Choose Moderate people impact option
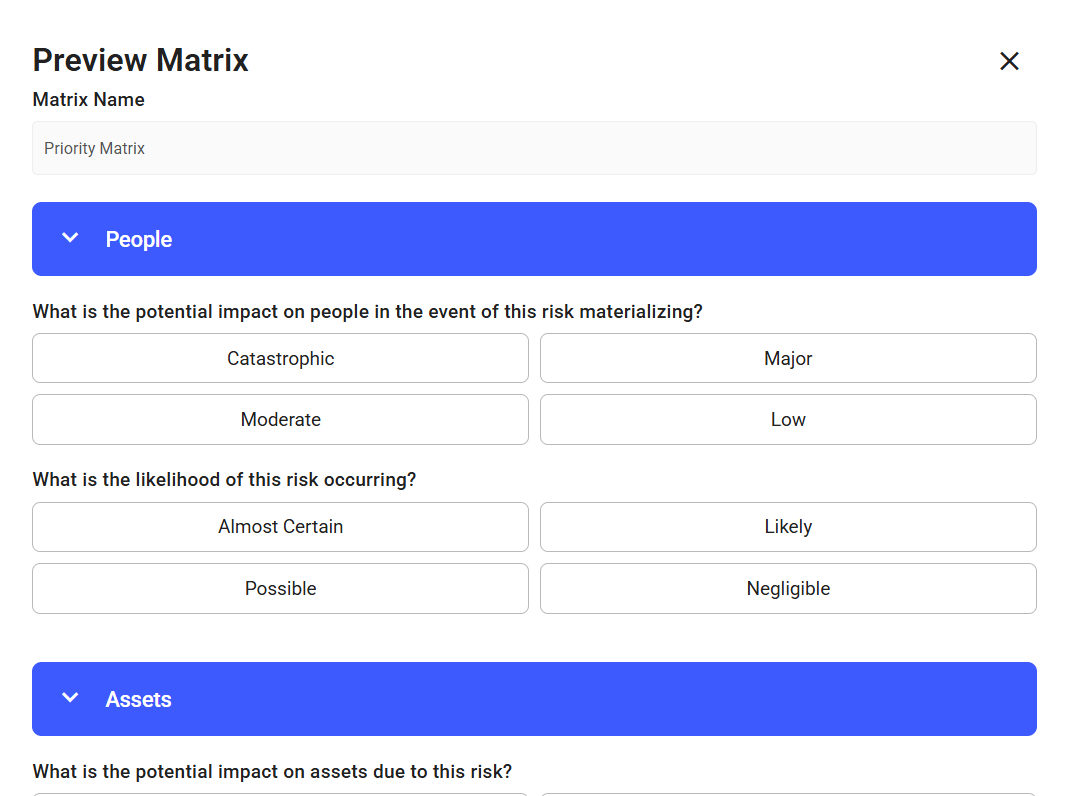1070x796 pixels. 280,419
